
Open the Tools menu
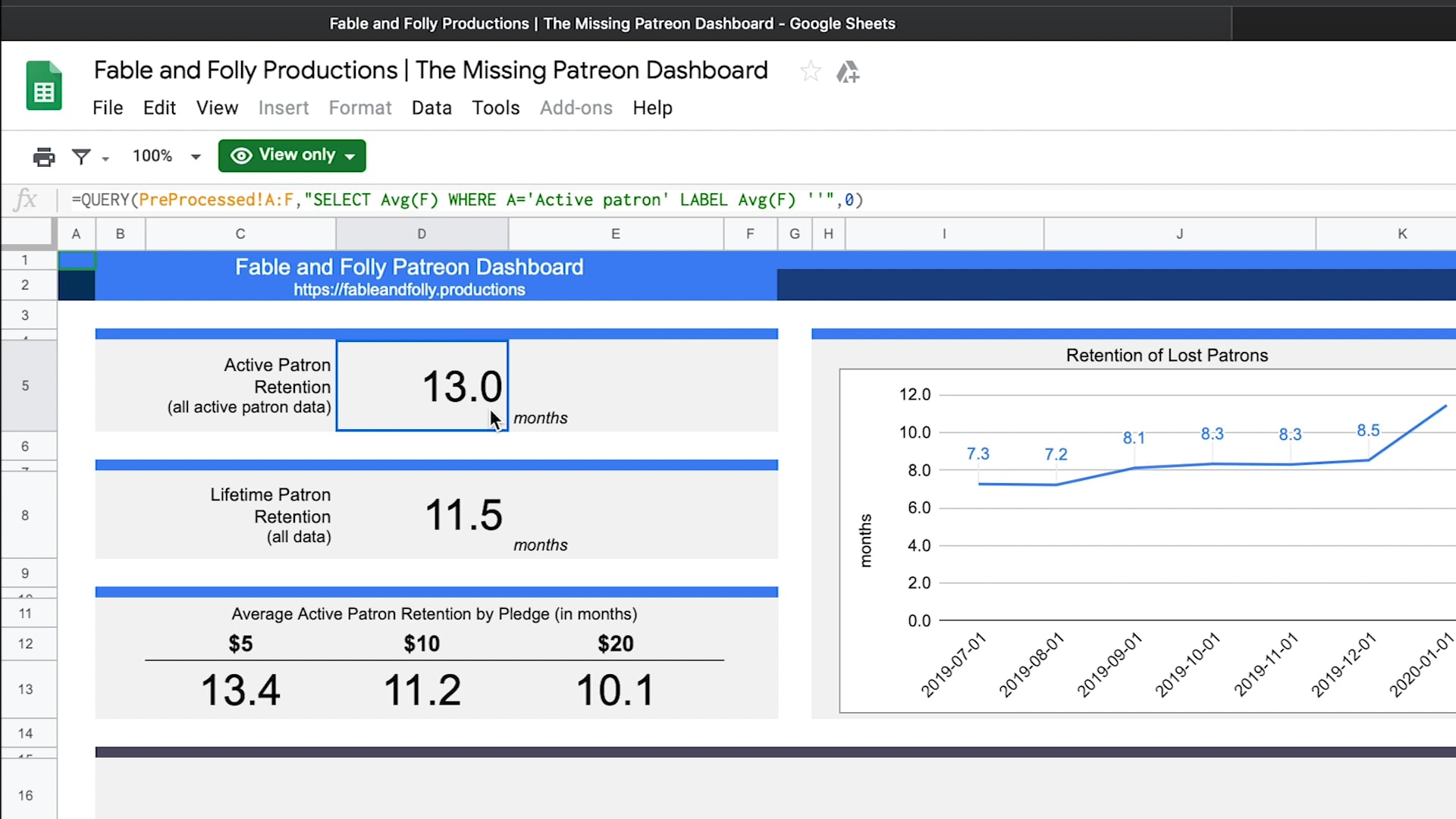(495, 108)
